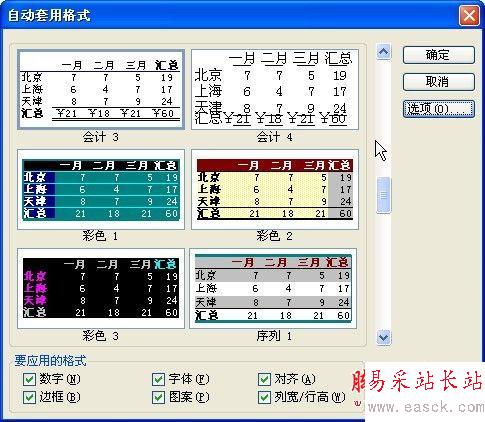
Task: Open the 选项(O)... button
Action: click(x=438, y=109)
